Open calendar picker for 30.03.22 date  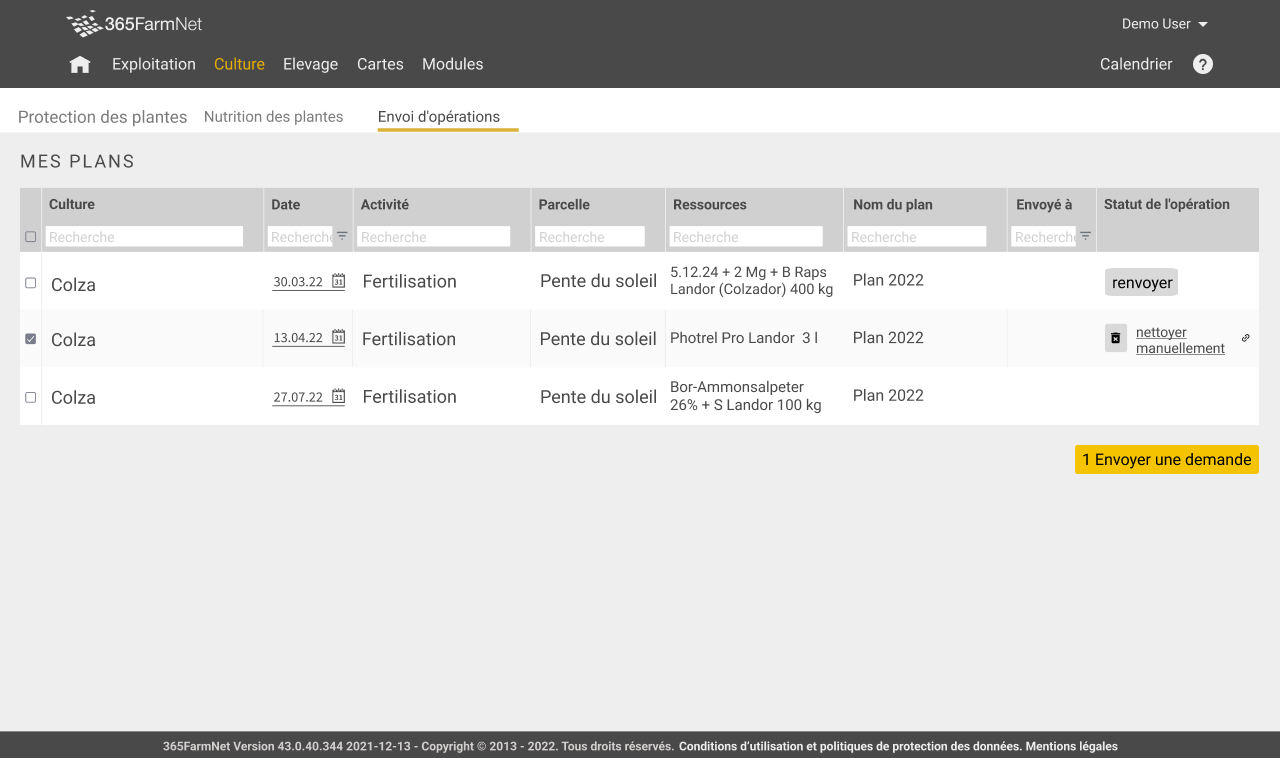[x=338, y=282]
